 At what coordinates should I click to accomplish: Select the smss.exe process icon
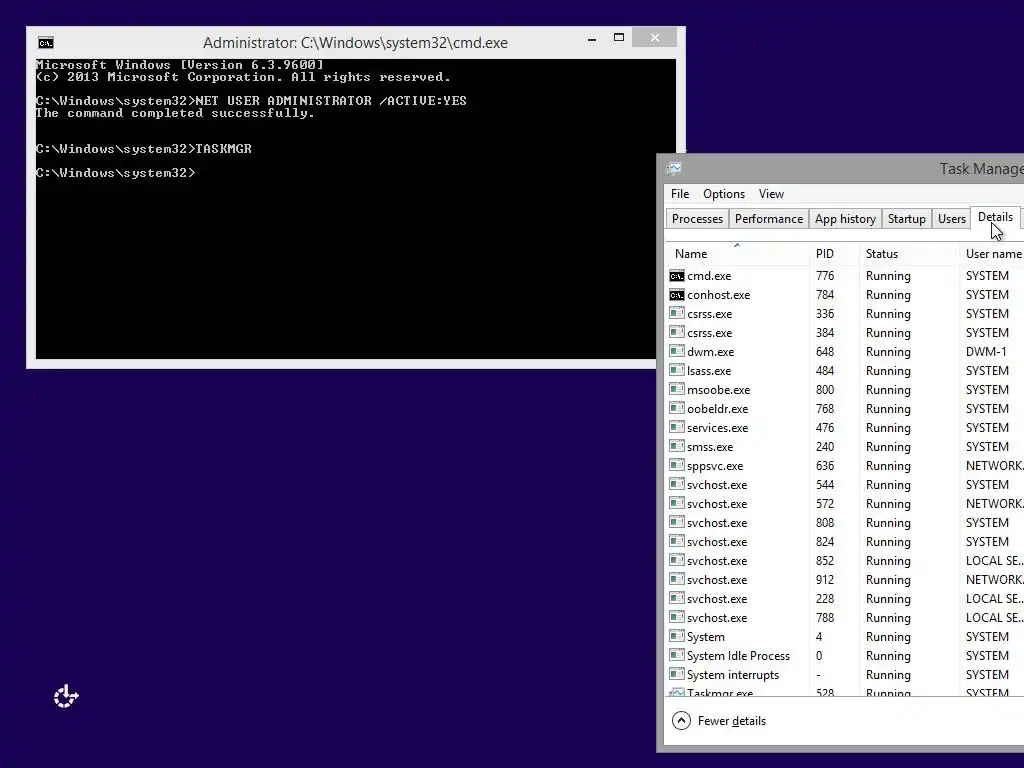coord(677,446)
